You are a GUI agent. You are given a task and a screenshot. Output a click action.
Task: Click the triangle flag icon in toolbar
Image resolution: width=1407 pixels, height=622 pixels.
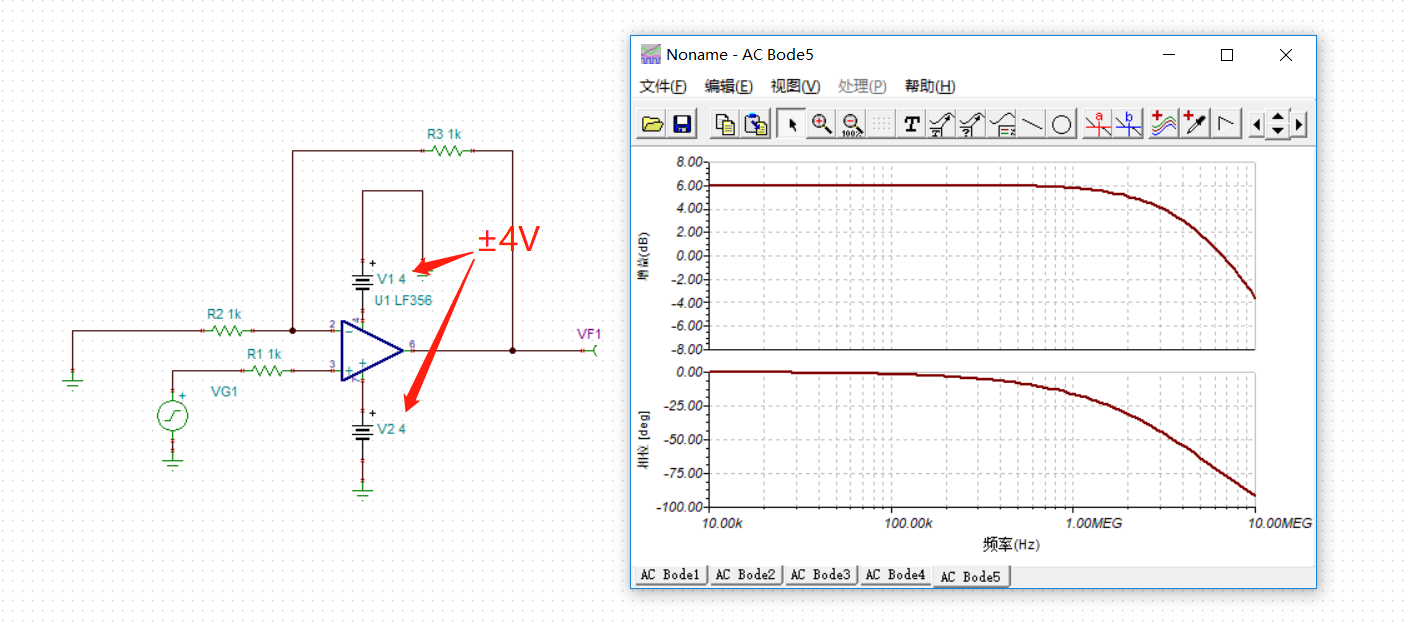pos(1227,124)
